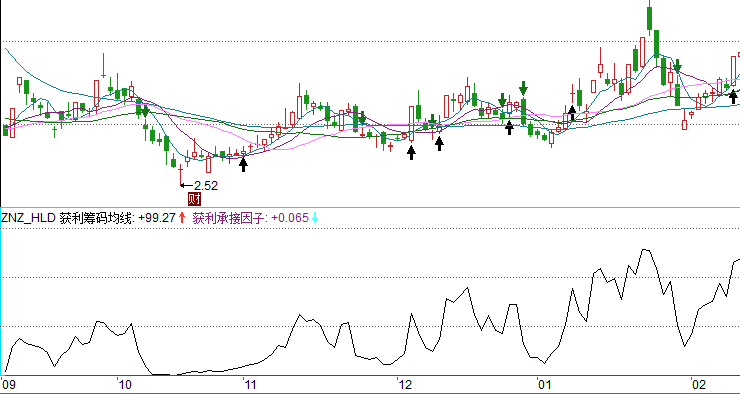The width and height of the screenshot is (740, 394).
Task: Select the rightmost black buy arrow
Action: (733, 97)
